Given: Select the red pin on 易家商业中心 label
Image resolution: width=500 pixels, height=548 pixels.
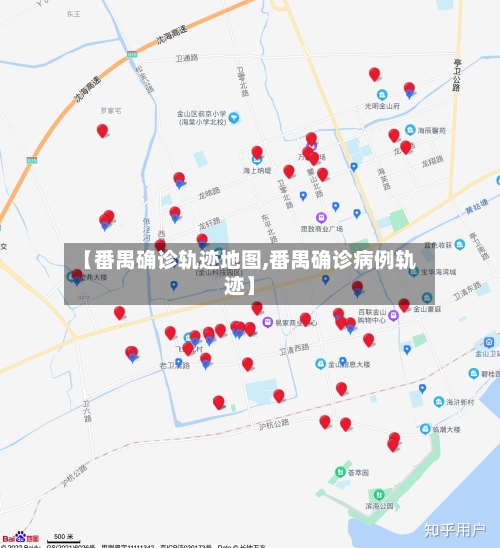Looking at the screenshot, I should (305, 319).
